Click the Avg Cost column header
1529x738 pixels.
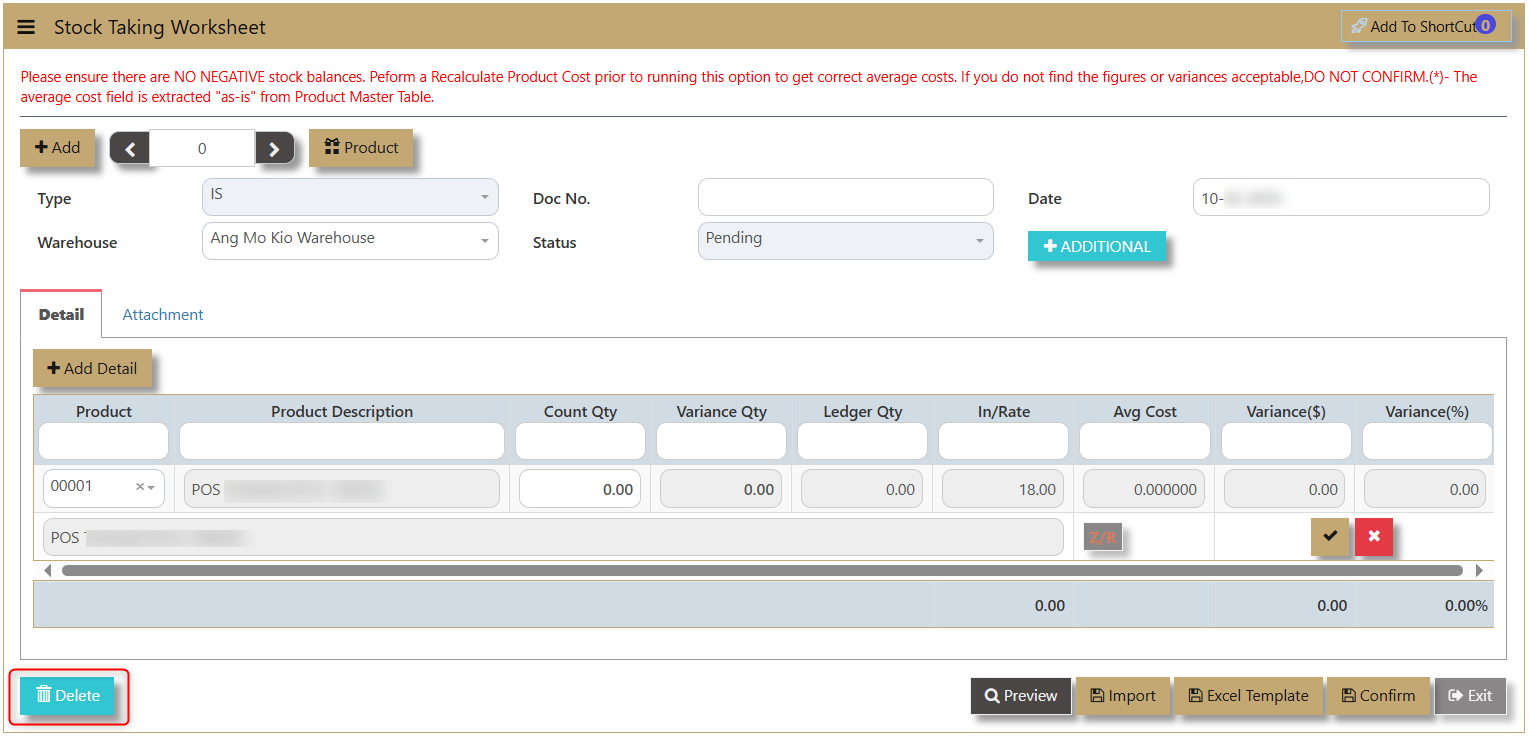(x=1145, y=411)
